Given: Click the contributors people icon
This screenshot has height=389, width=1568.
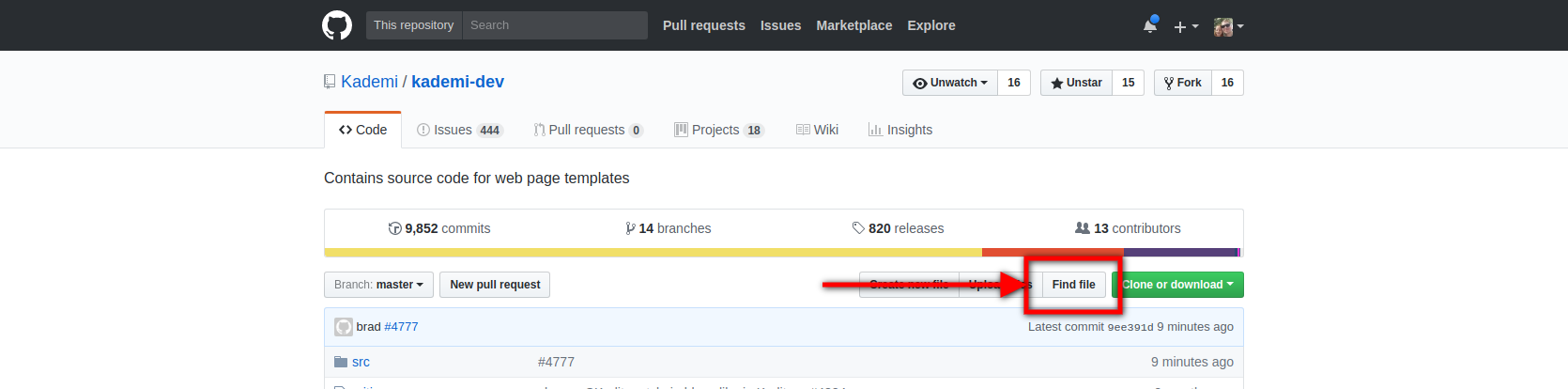Looking at the screenshot, I should [1083, 228].
